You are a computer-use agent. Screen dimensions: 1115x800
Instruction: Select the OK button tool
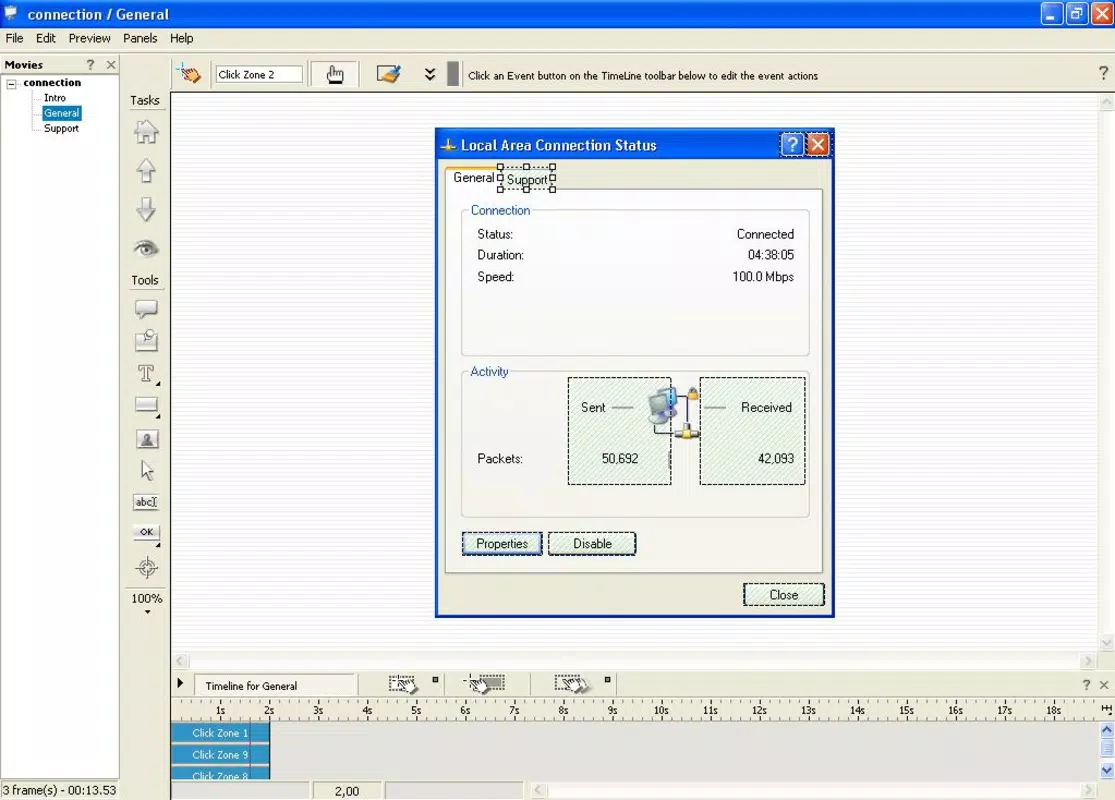pos(146,532)
